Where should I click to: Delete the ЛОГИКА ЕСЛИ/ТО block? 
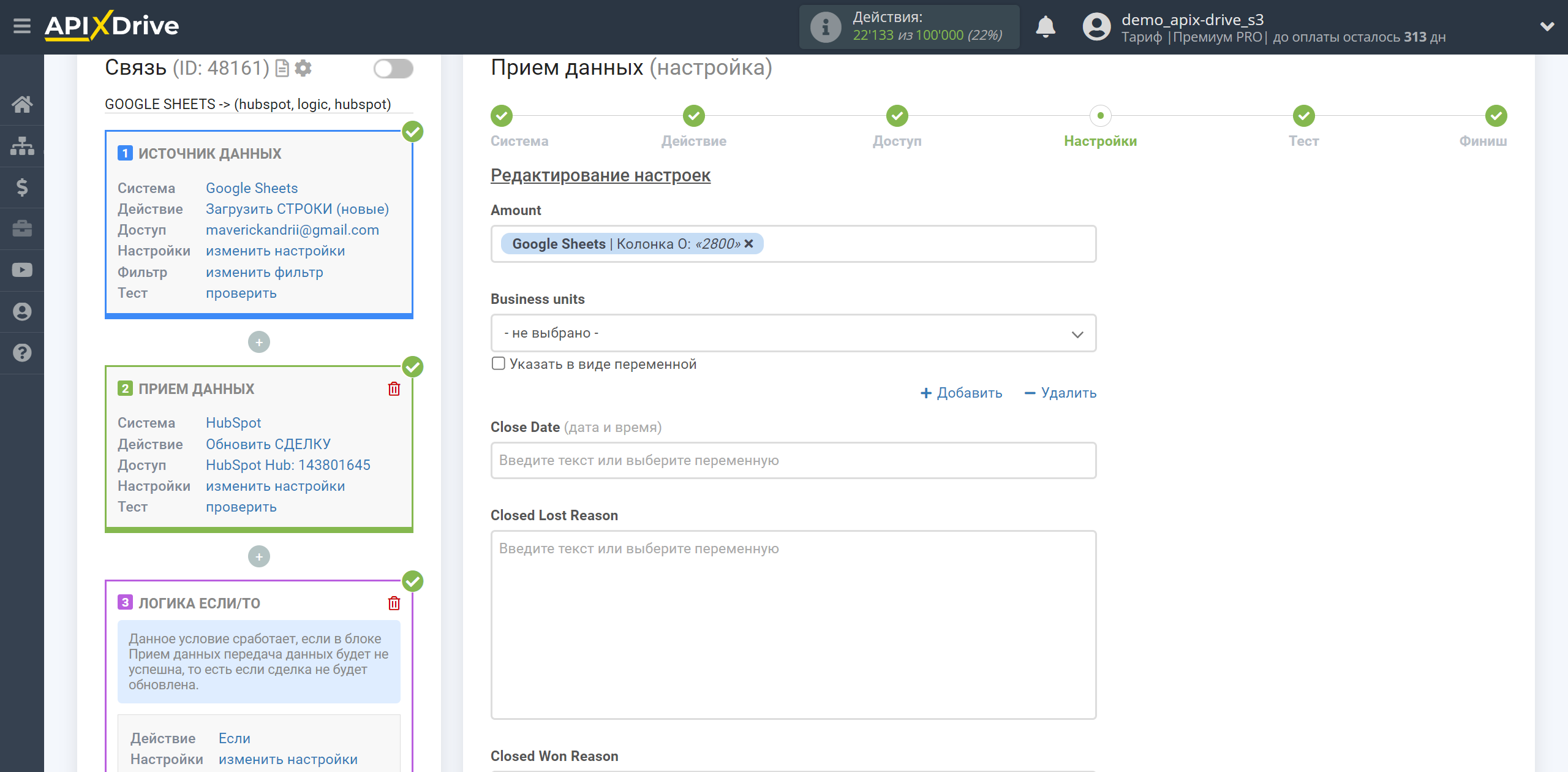pos(394,604)
